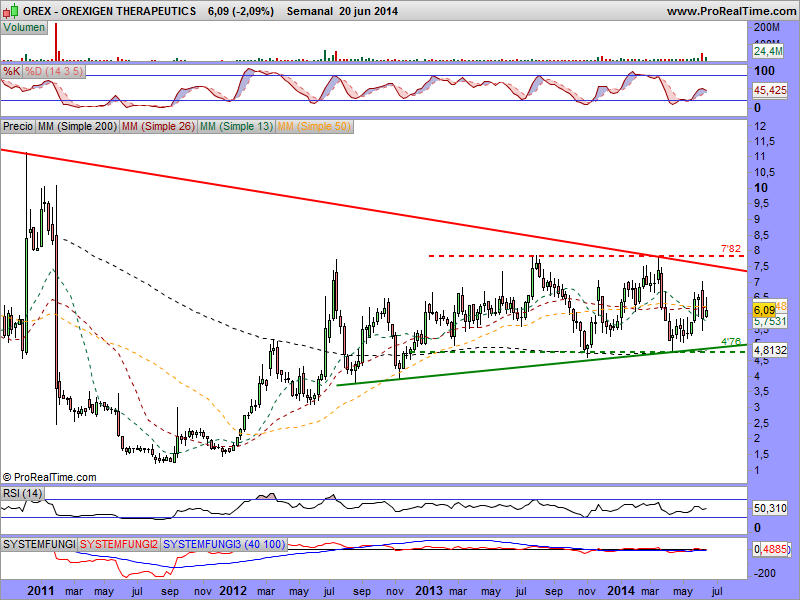
Task: Select the Precio price label
Action: pos(18,126)
